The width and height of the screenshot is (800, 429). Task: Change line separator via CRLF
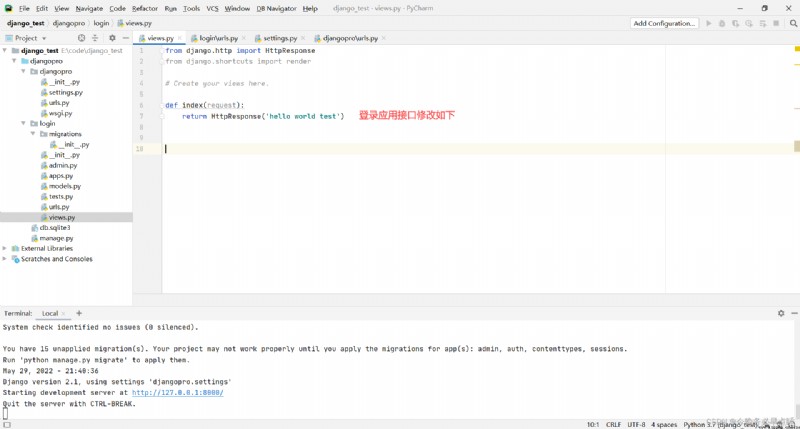(x=613, y=424)
